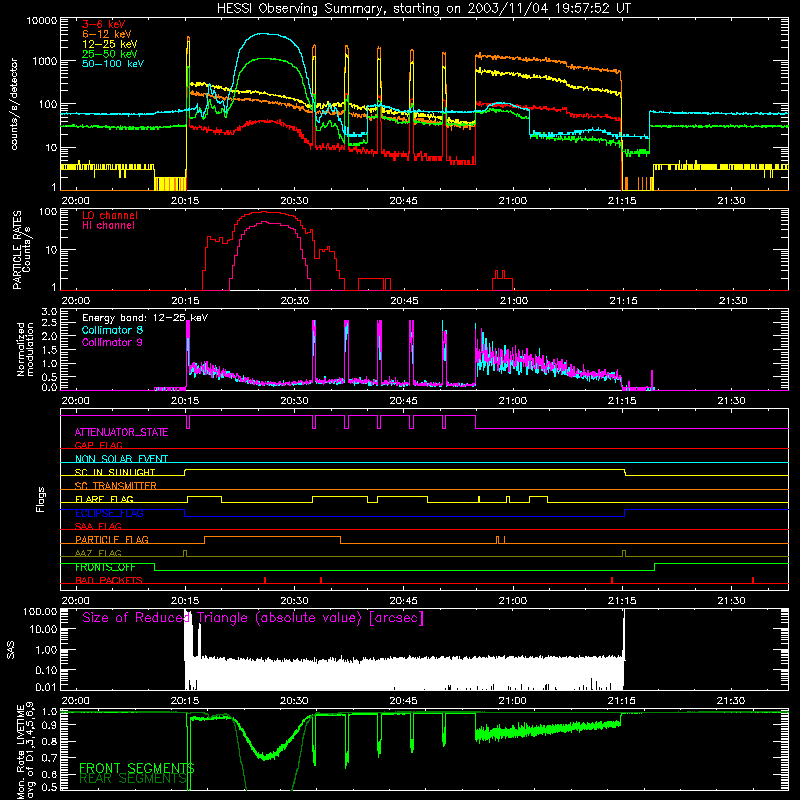800x800 pixels.
Task: Click the Size of Reduced Triangle caption
Action: click(x=253, y=618)
